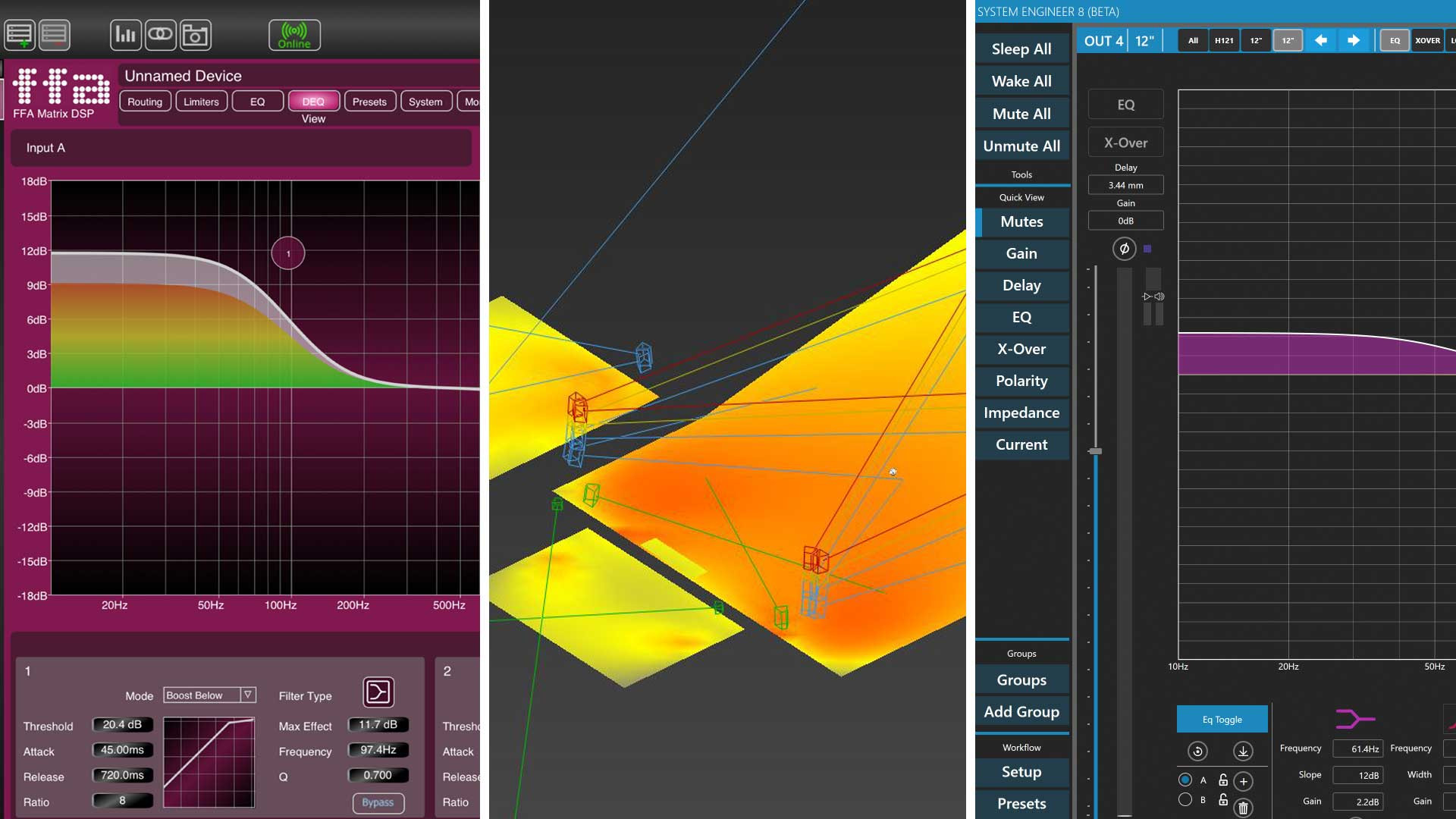Click the linked circles group icon
This screenshot has width=1456, height=819.
(x=161, y=35)
